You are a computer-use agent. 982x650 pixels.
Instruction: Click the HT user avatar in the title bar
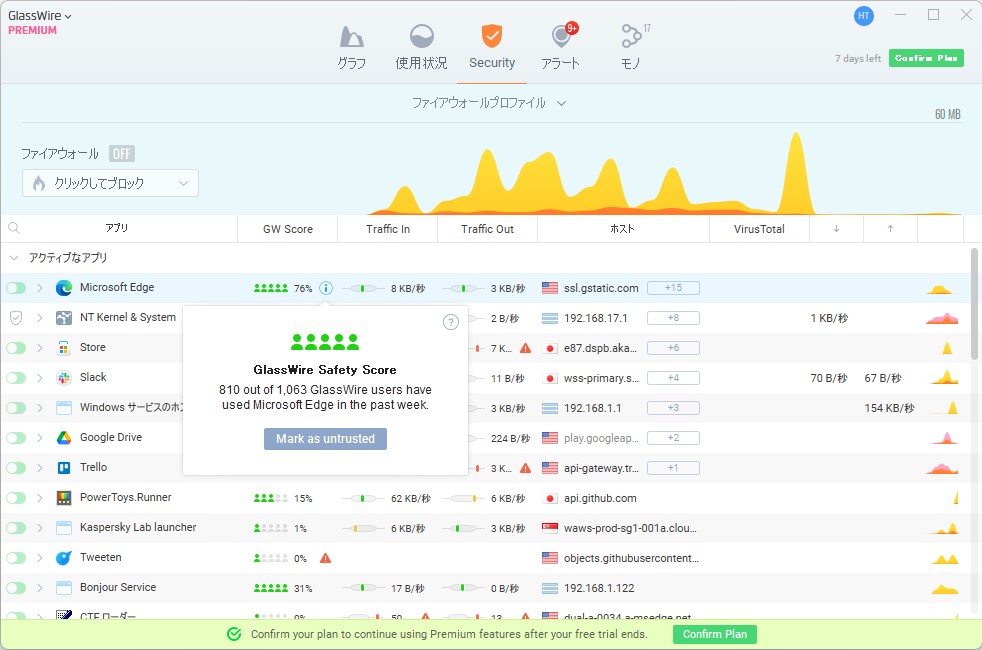coord(862,15)
